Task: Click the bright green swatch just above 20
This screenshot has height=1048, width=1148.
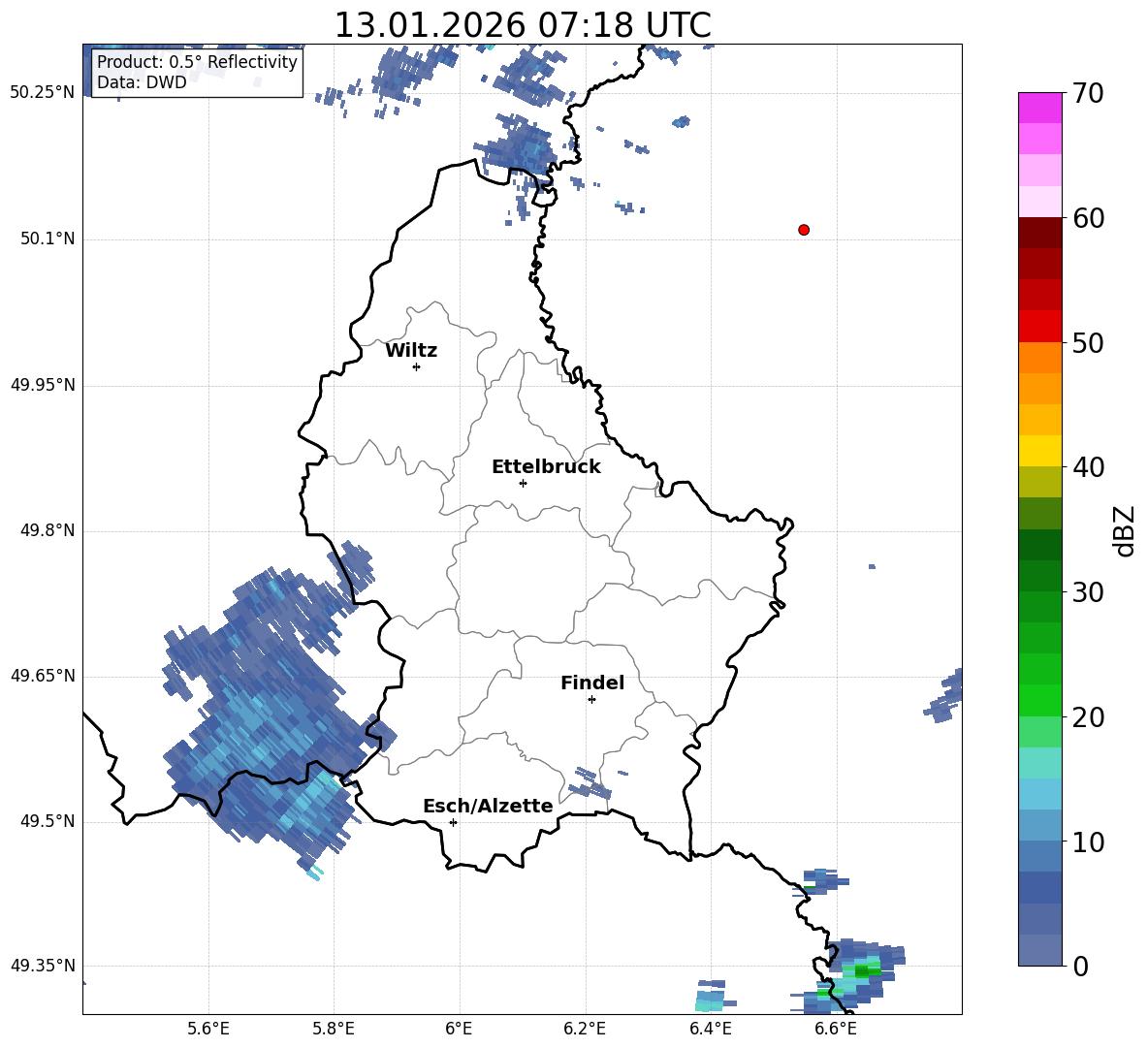Action: pyautogui.click(x=1039, y=700)
